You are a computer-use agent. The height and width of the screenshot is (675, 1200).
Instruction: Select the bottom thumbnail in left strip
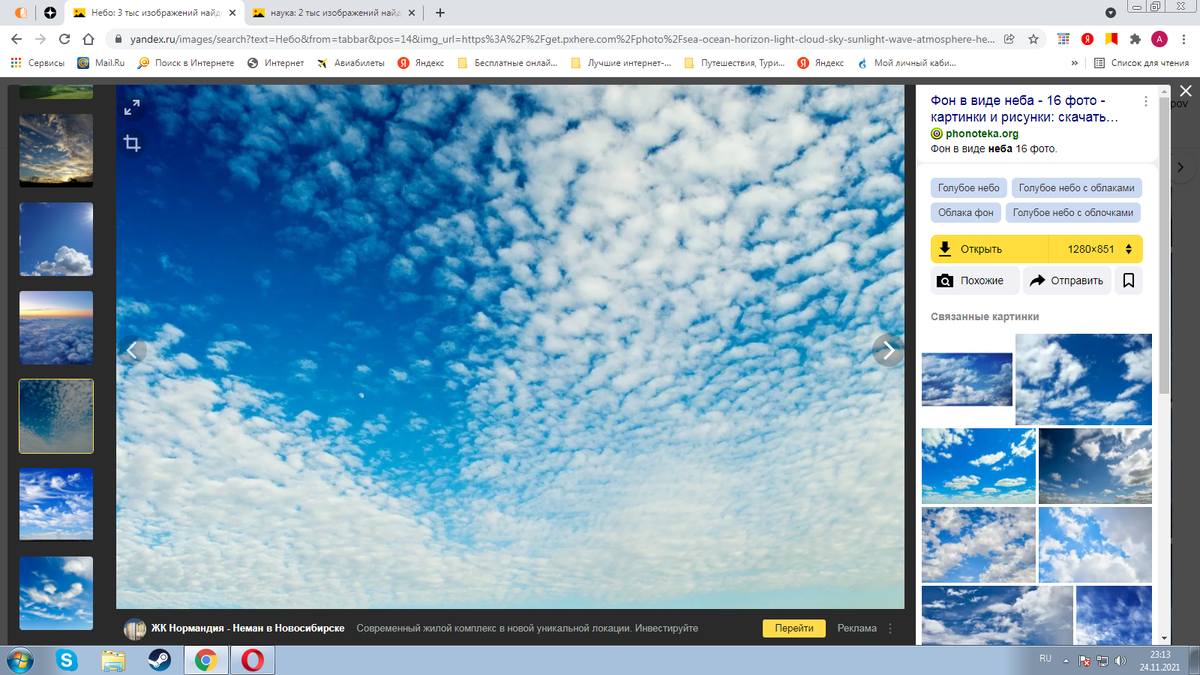tap(56, 592)
